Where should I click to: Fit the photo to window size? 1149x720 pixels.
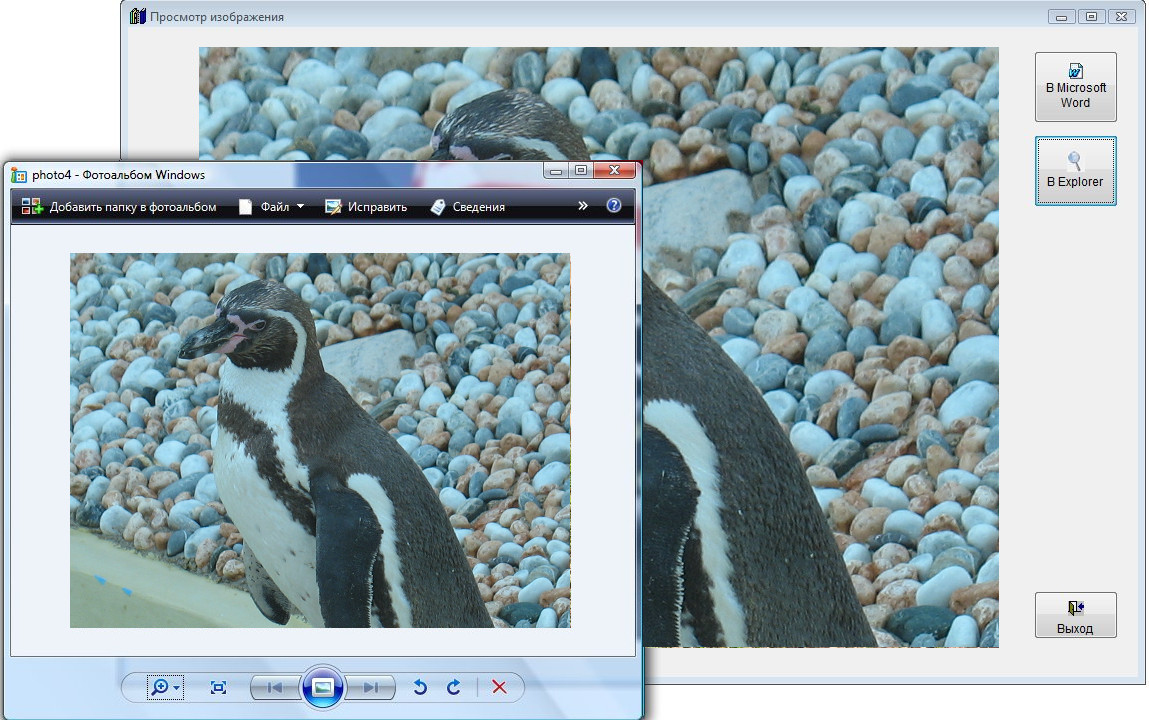click(x=218, y=687)
